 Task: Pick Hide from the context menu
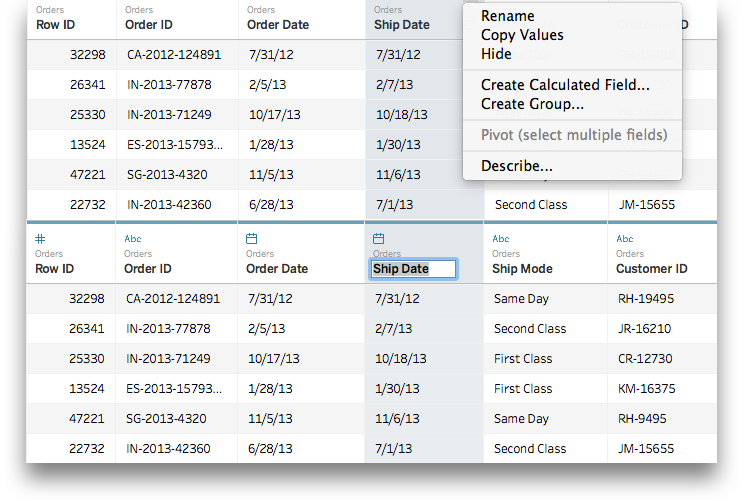[x=496, y=54]
